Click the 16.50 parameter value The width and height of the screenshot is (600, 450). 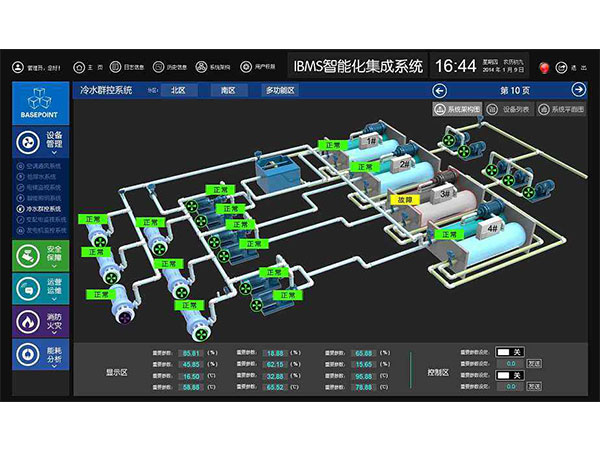pyautogui.click(x=191, y=377)
